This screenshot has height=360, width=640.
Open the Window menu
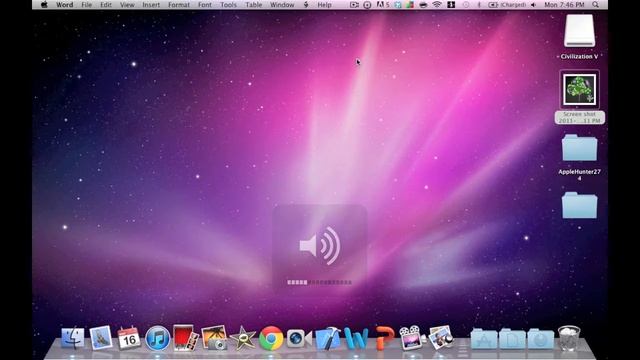282,5
